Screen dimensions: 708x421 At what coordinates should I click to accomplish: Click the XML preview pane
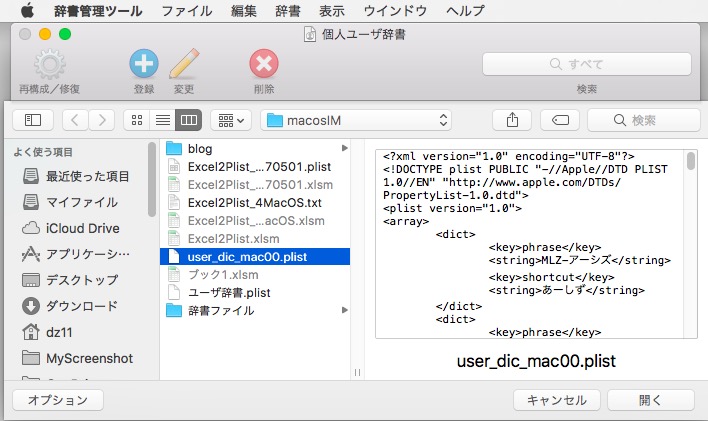531,244
